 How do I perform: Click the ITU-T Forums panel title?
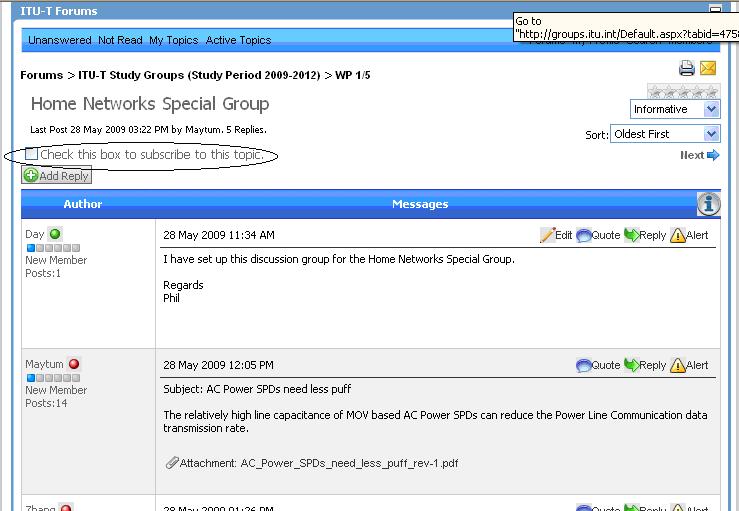[x=58, y=11]
